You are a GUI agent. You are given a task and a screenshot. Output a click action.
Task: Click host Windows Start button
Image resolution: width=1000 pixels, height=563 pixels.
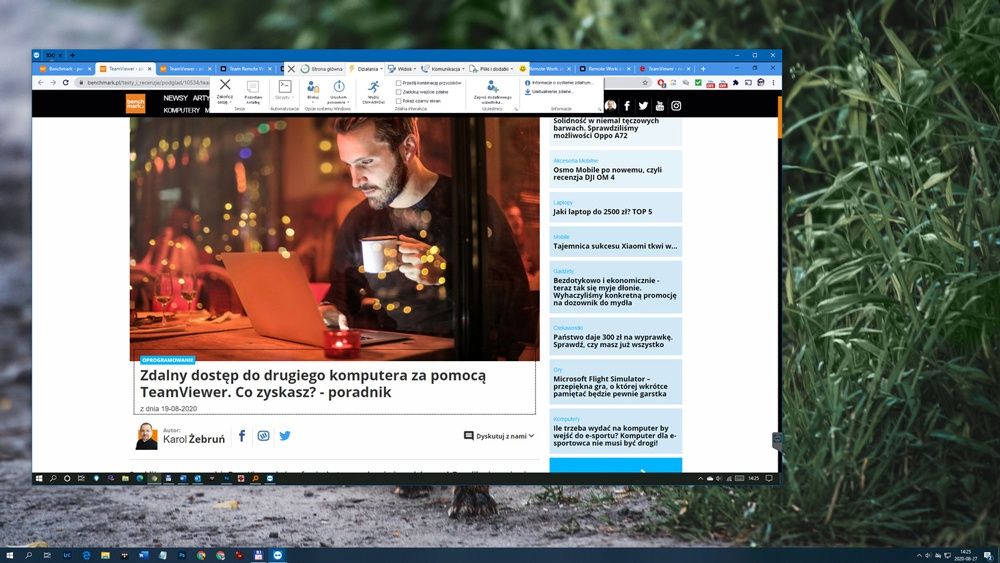pos(9,555)
